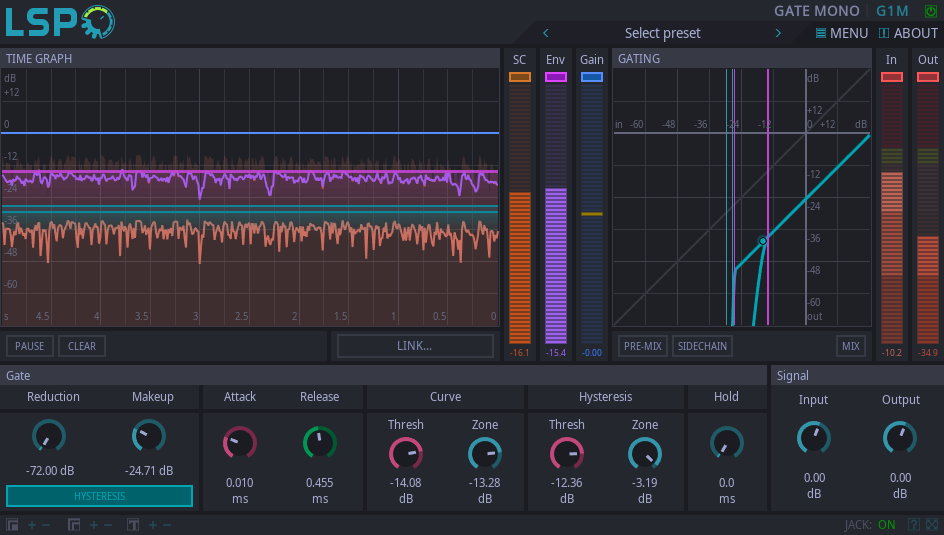Click the purple Env meter indicator

click(555, 77)
